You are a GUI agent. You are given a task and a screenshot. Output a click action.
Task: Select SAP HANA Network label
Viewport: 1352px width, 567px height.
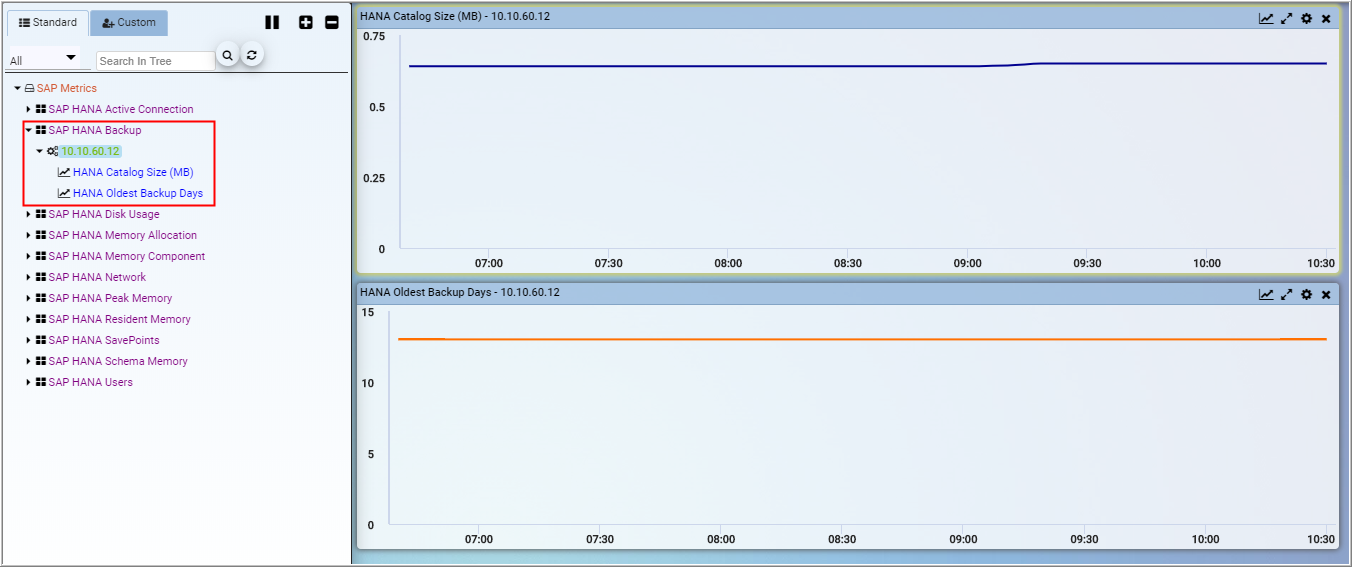coord(97,277)
